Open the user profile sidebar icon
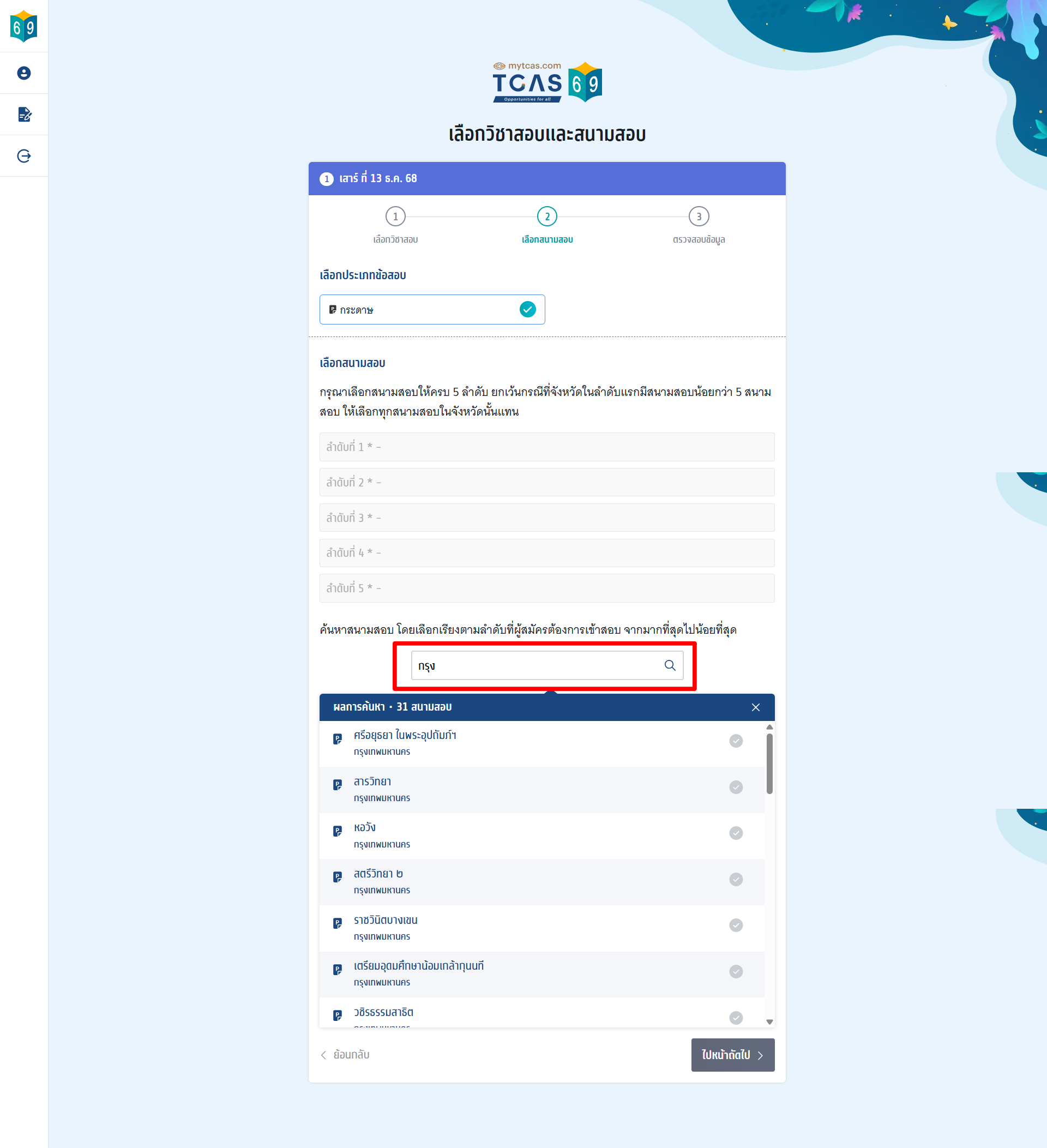Image resolution: width=1047 pixels, height=1148 pixels. [24, 73]
